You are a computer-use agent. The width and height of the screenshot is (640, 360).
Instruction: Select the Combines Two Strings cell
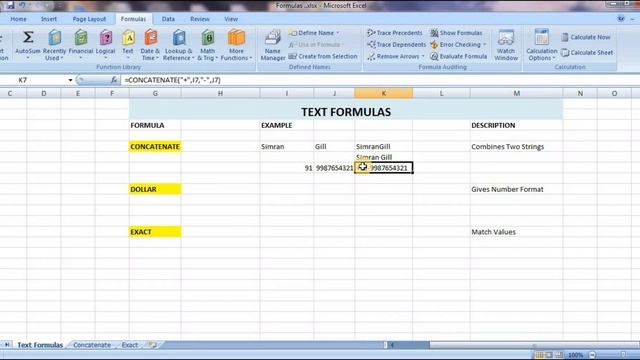click(x=516, y=147)
